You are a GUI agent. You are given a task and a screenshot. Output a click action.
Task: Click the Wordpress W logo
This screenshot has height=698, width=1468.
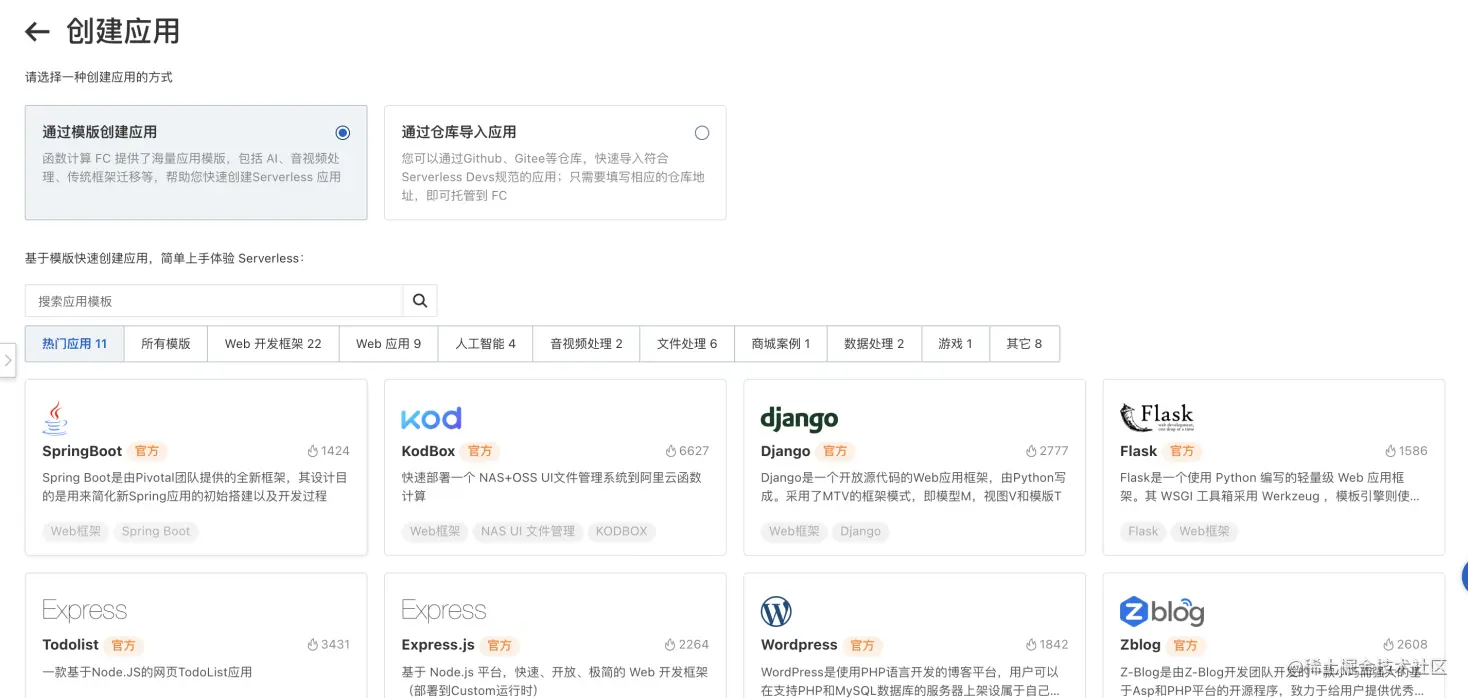[776, 611]
